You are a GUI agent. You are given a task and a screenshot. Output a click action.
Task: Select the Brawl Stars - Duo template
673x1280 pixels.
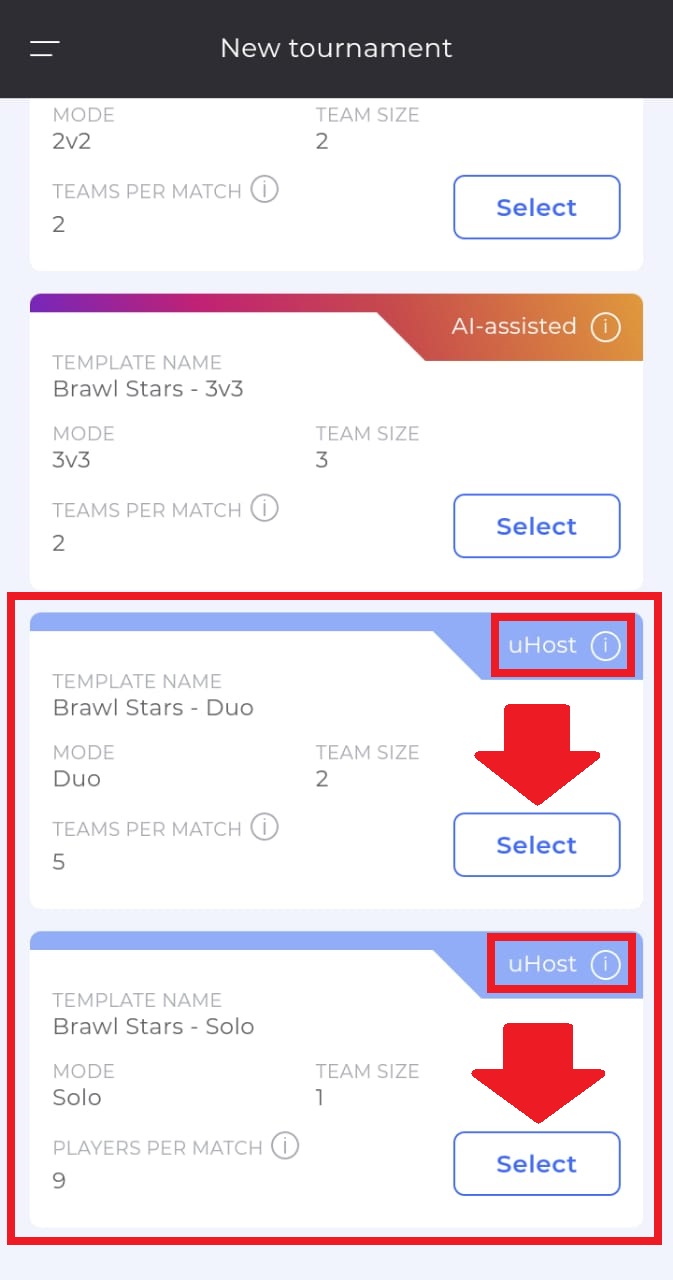[x=537, y=845]
